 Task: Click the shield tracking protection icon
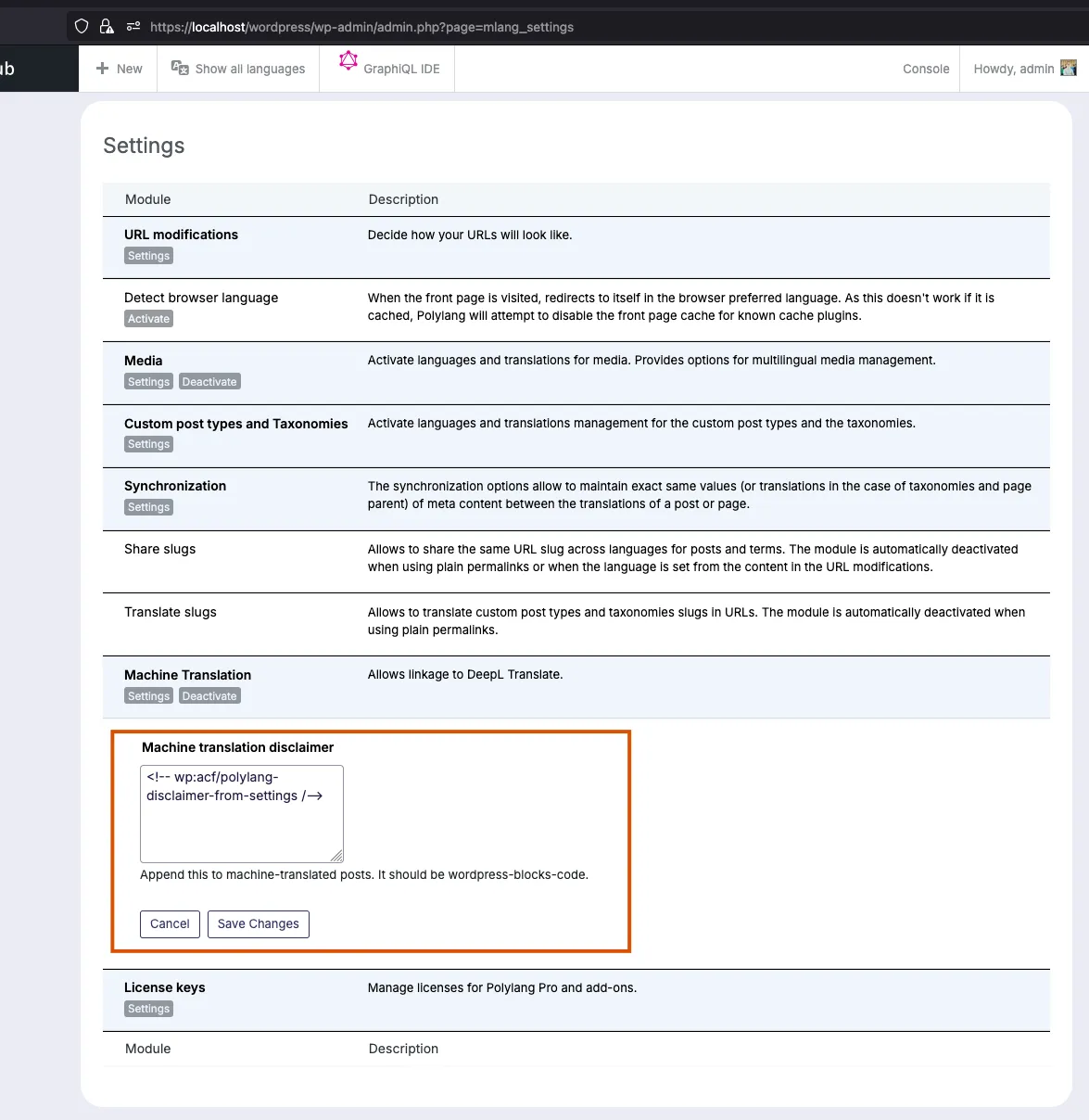click(x=82, y=27)
